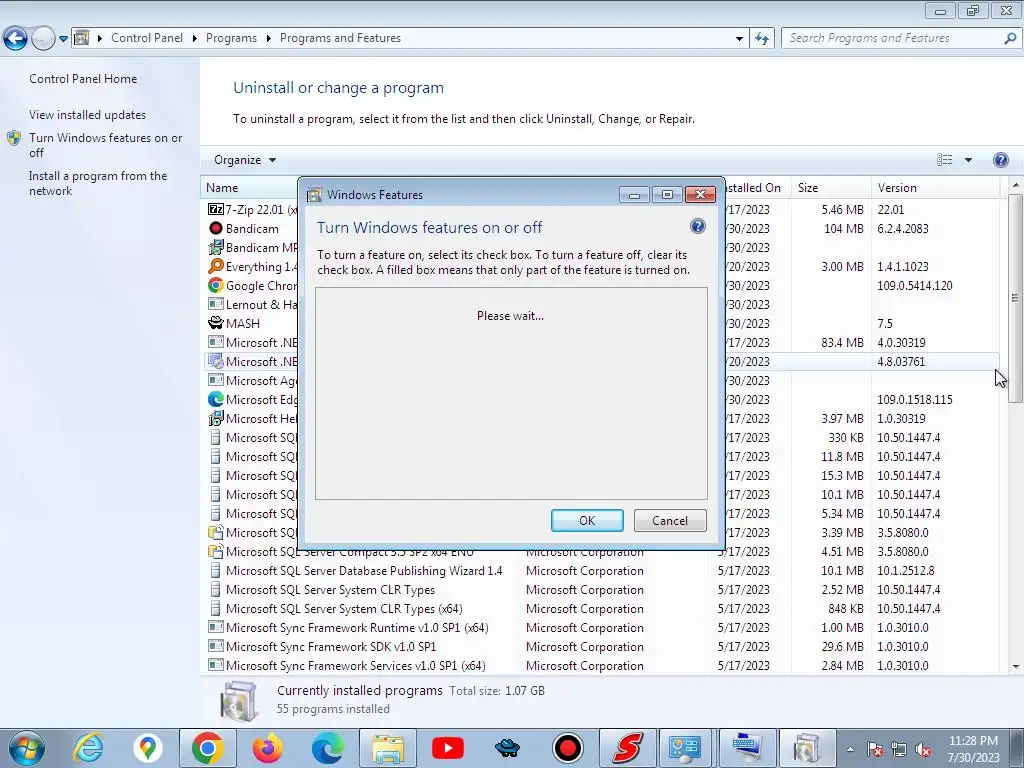
Task: Show hidden tray icons arrow
Action: [850, 749]
